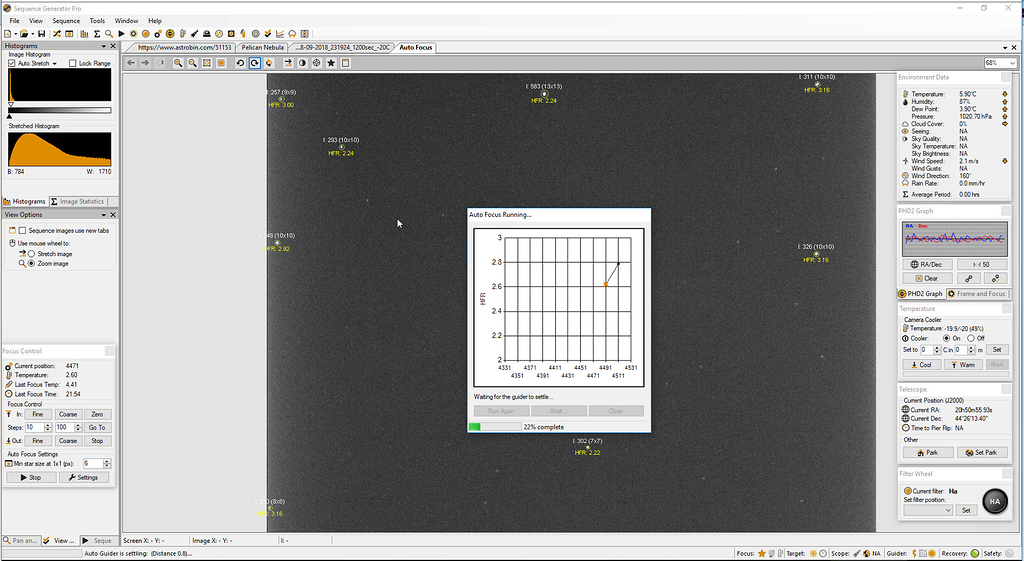
Task: Fit image to window icon
Action: [x=206, y=63]
